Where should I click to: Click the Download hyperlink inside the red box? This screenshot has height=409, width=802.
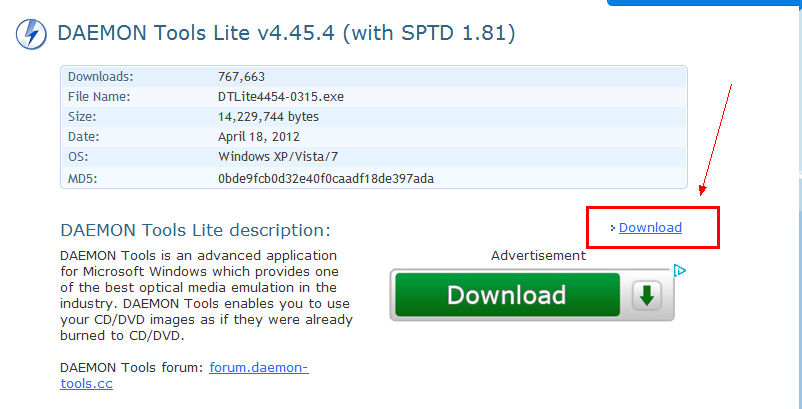(650, 228)
